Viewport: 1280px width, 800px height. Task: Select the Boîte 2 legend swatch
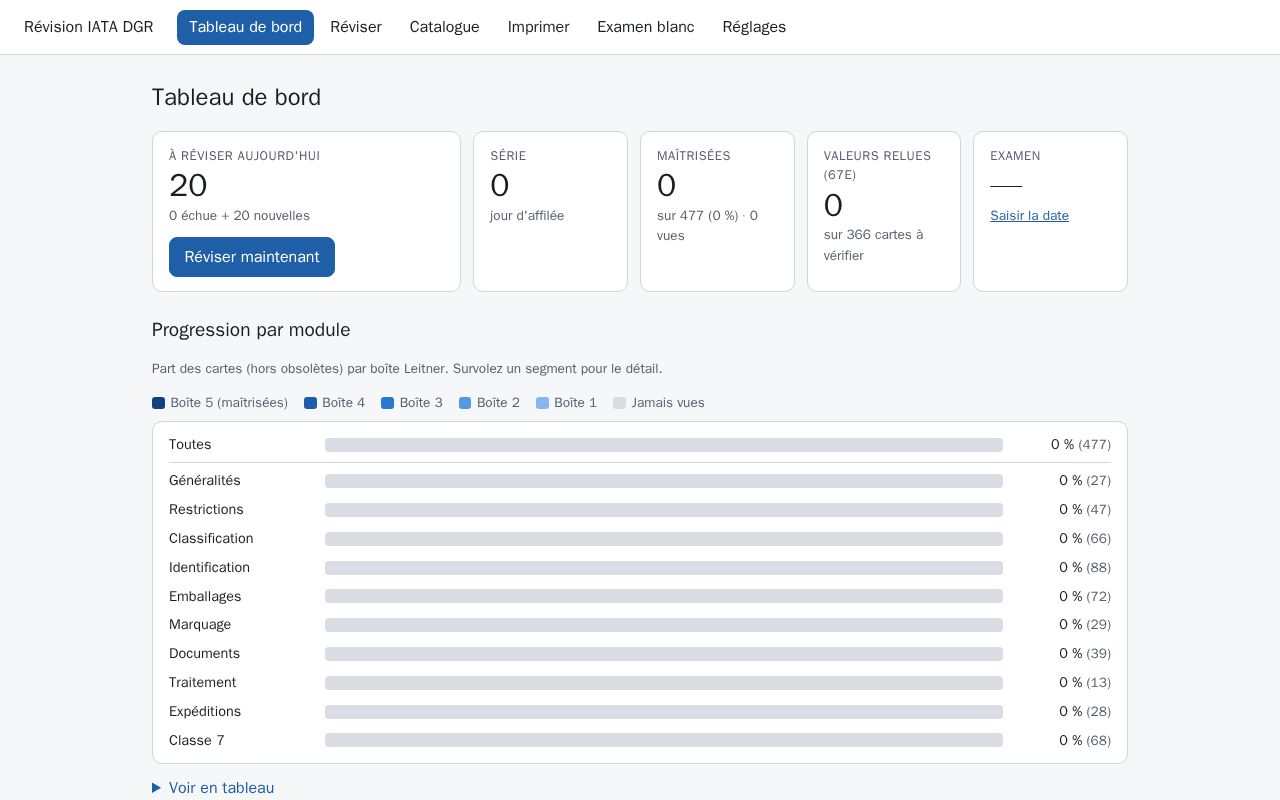coord(465,403)
